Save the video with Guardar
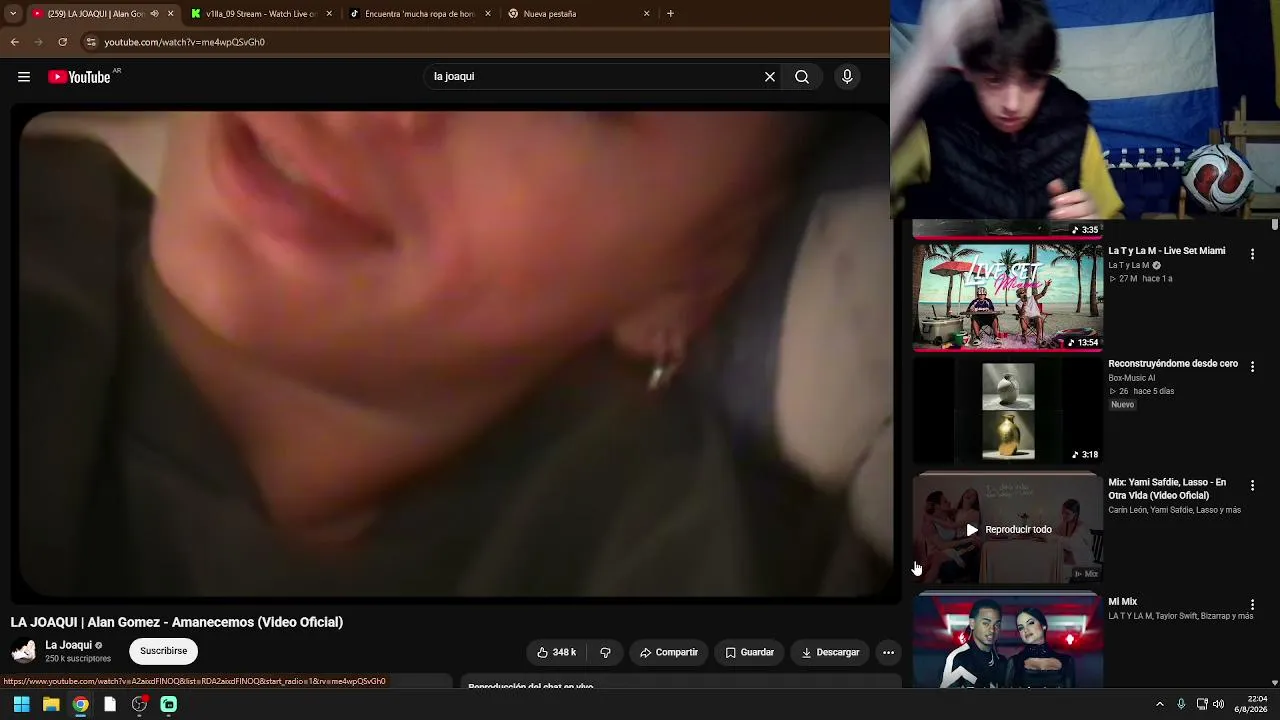Image resolution: width=1280 pixels, height=720 pixels. point(750,653)
